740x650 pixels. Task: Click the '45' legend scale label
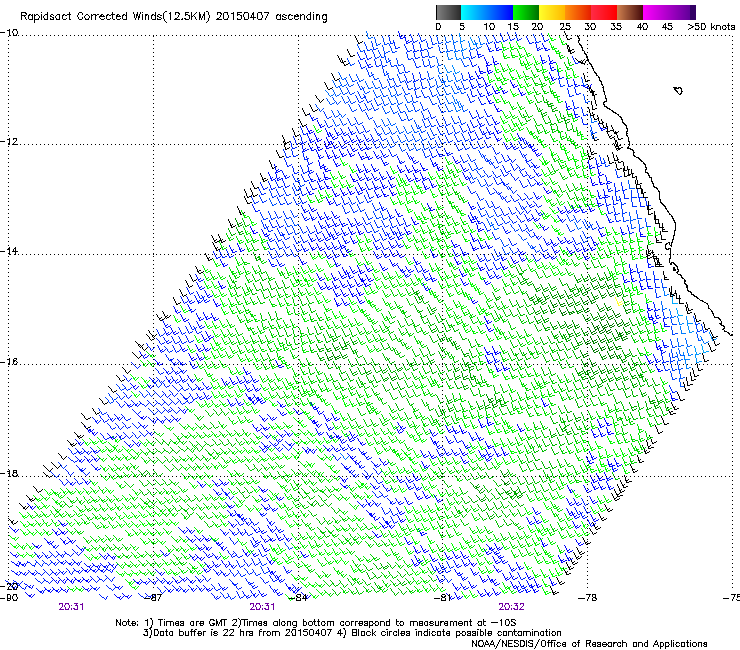pos(667,27)
